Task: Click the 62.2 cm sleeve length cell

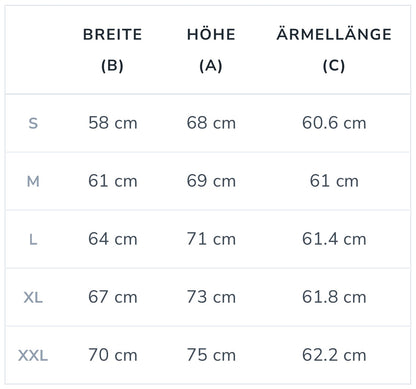Action: tap(334, 355)
